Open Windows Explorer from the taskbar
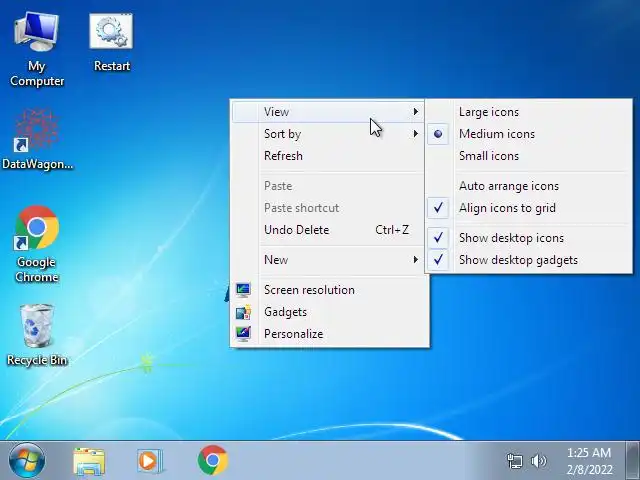The image size is (640, 480). (89, 461)
